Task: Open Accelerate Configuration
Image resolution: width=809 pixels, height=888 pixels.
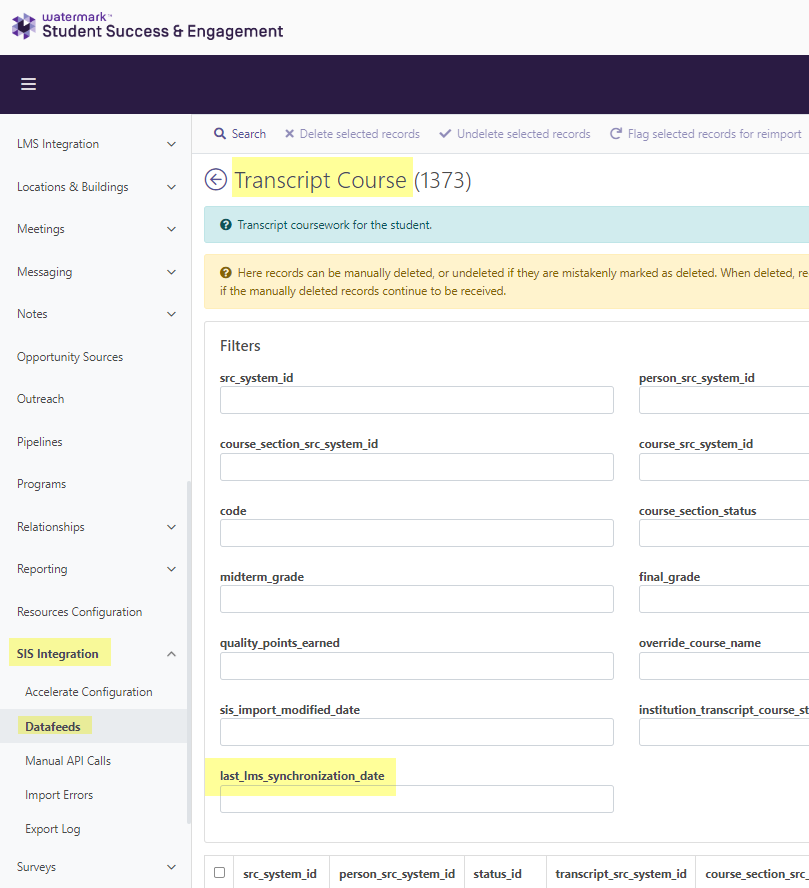Action: click(89, 692)
